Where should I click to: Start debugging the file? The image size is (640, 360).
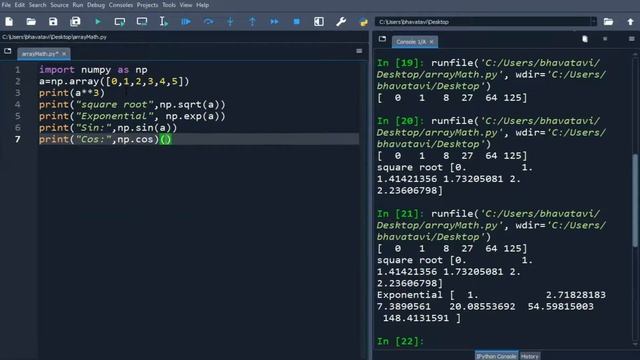(186, 22)
